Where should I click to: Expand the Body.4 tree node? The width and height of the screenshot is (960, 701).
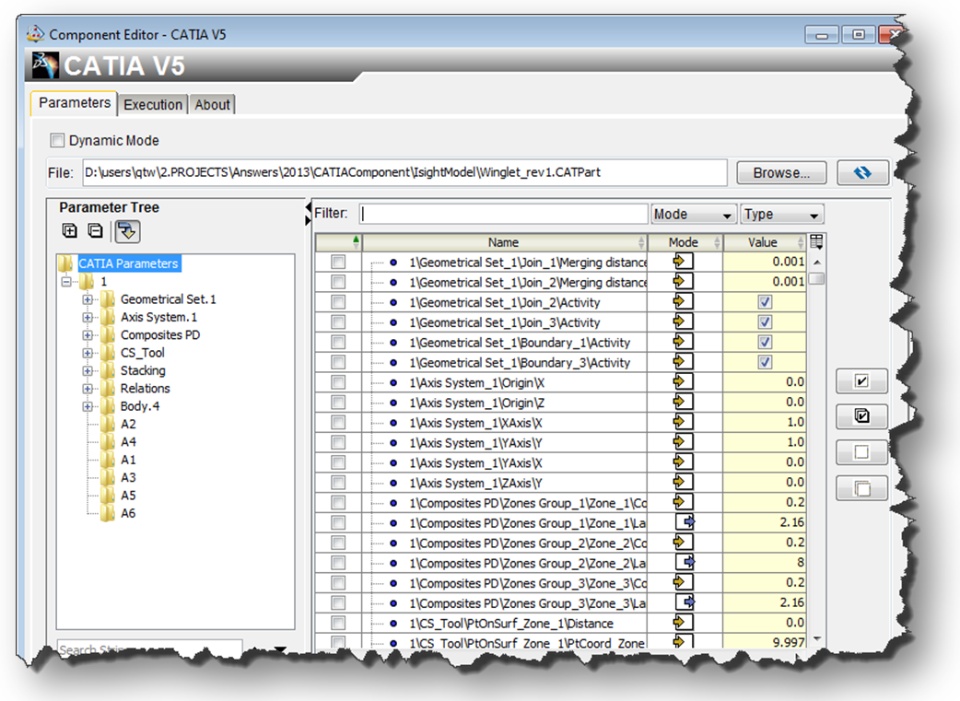(x=88, y=406)
